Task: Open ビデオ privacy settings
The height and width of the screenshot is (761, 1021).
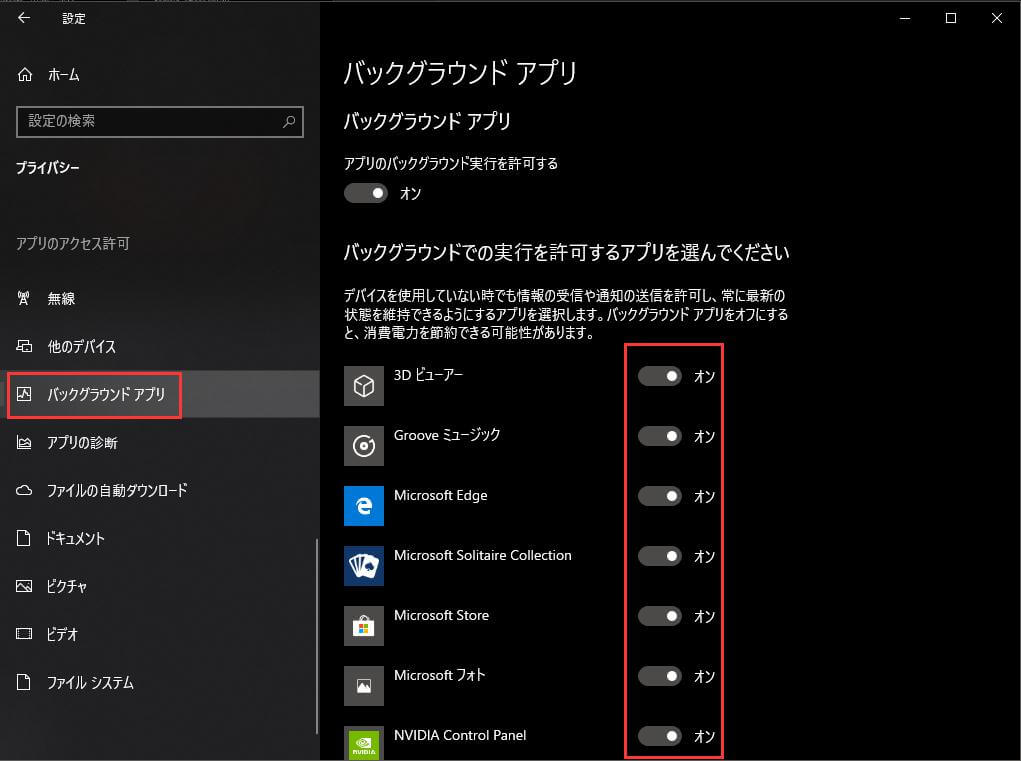Action: coord(160,633)
